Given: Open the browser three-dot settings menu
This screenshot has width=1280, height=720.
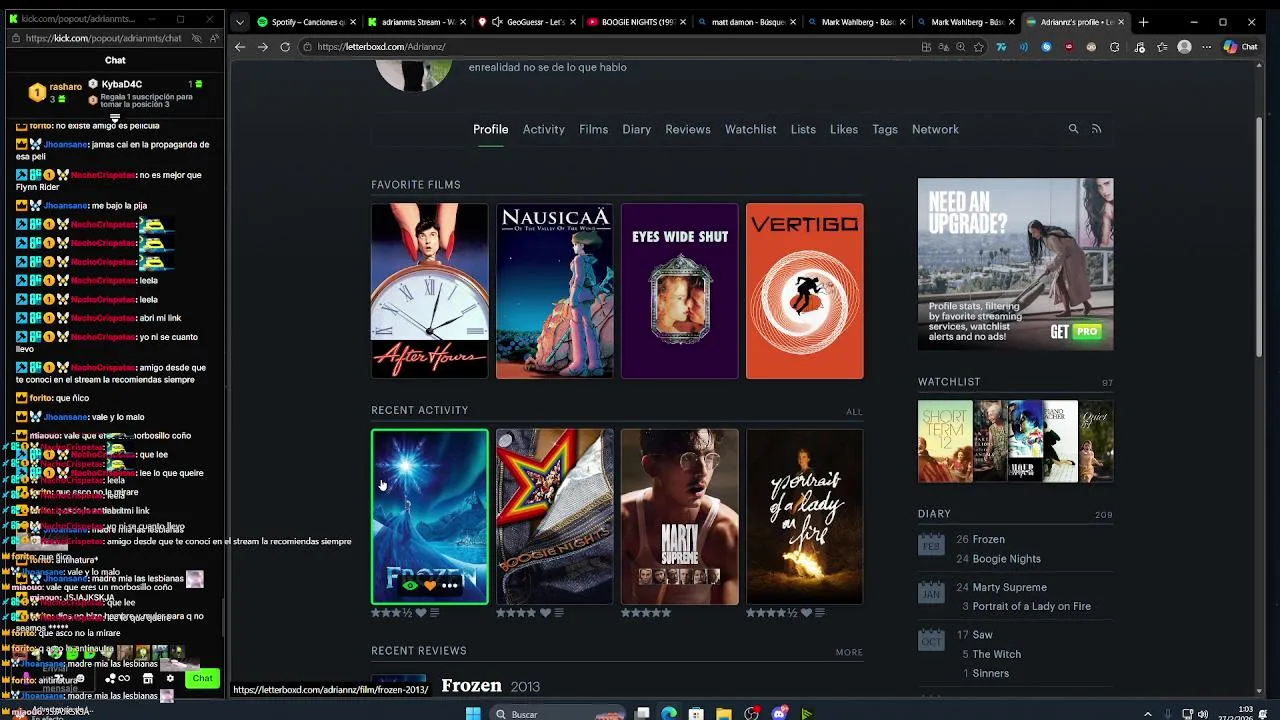Looking at the screenshot, I should tap(1207, 47).
